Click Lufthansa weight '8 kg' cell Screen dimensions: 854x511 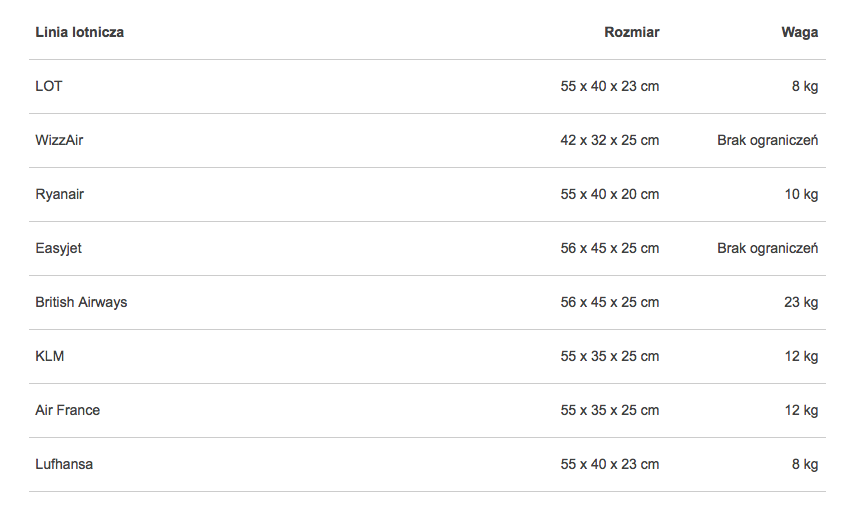[805, 464]
